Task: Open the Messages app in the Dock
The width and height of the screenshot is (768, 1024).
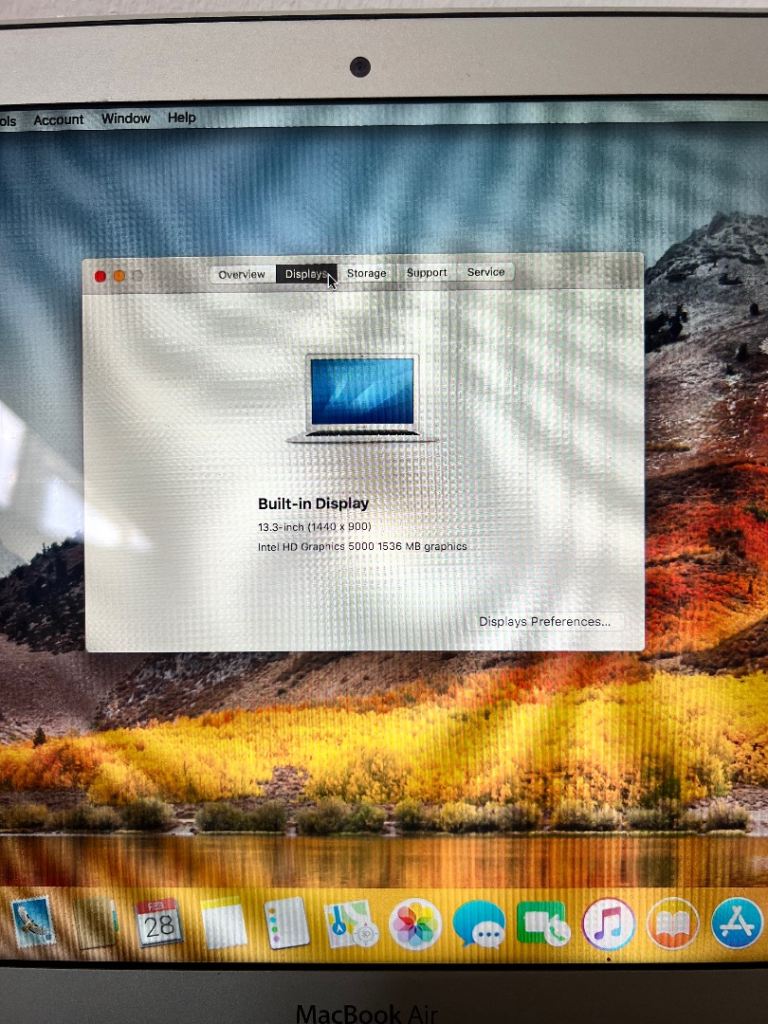Action: click(479, 924)
